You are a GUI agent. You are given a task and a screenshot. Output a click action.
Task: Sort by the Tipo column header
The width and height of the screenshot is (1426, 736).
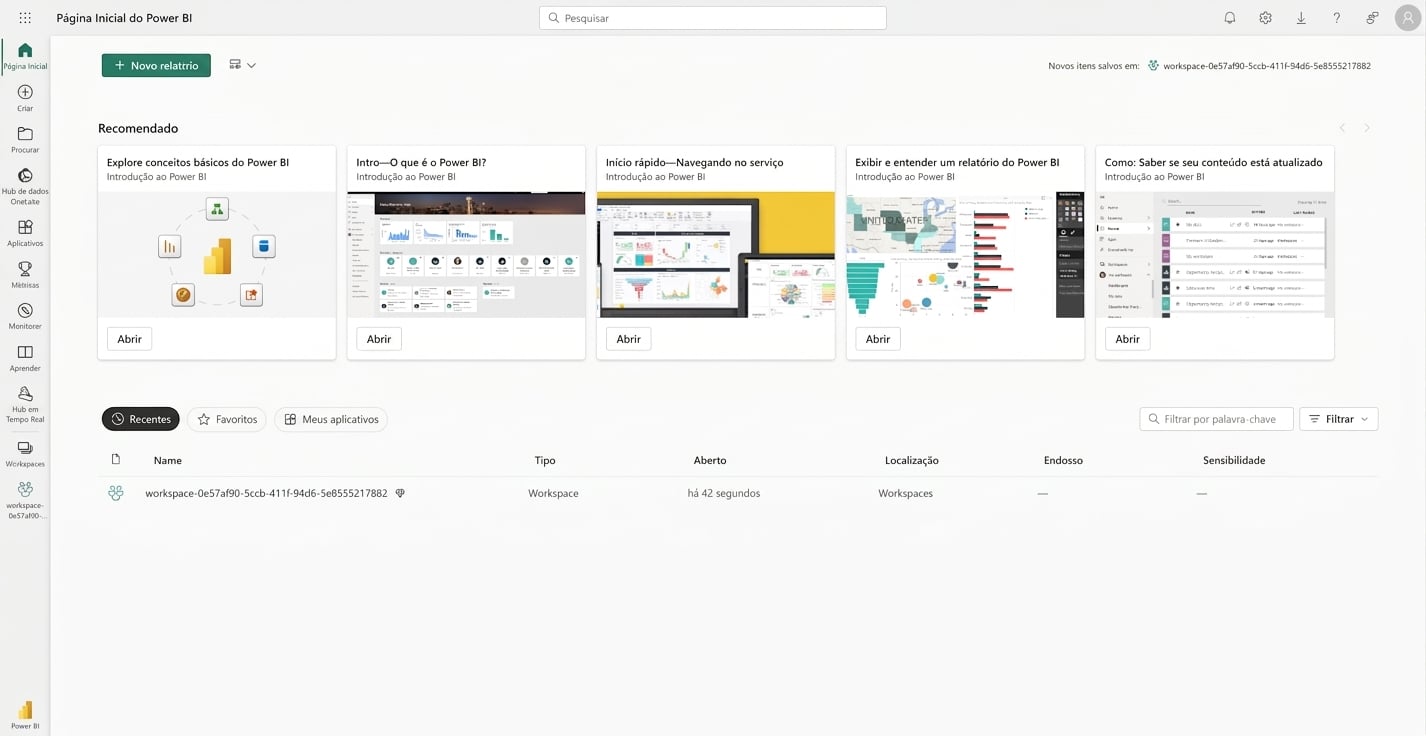click(x=545, y=460)
